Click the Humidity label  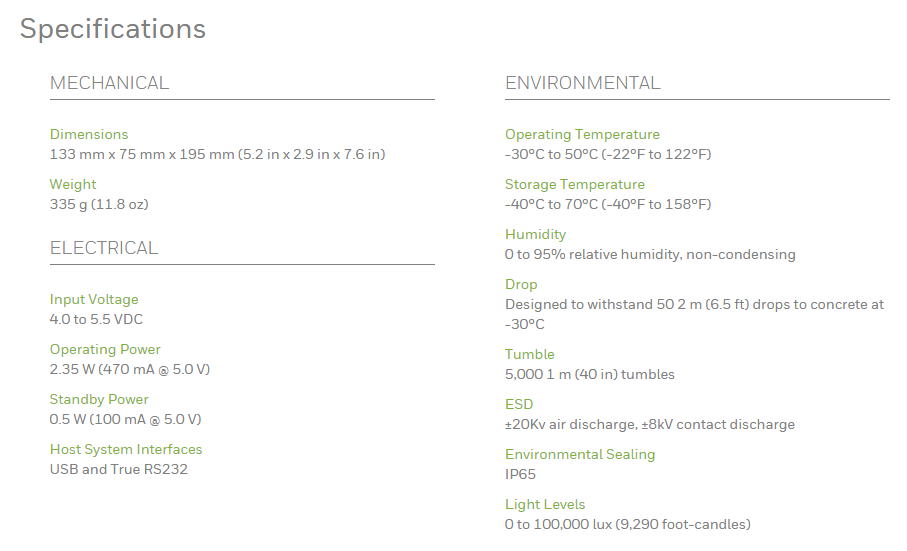[x=535, y=234]
